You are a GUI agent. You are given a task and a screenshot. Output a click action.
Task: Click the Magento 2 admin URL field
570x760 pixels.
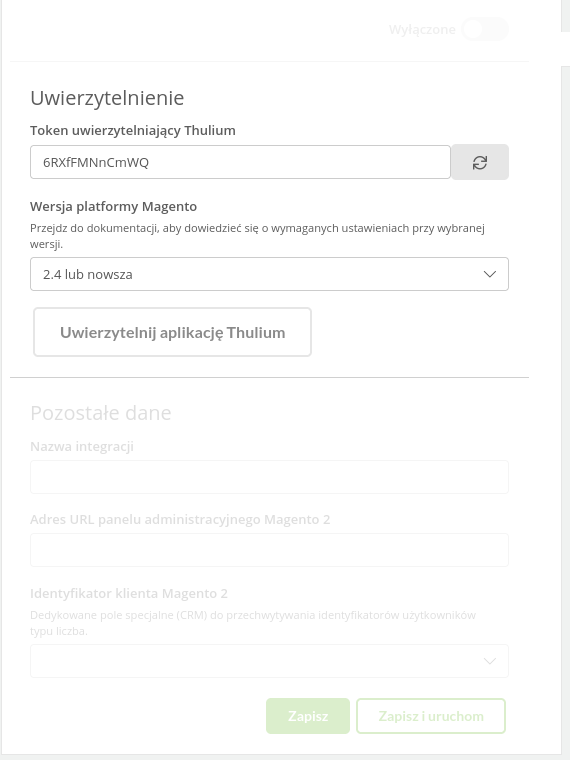point(269,550)
